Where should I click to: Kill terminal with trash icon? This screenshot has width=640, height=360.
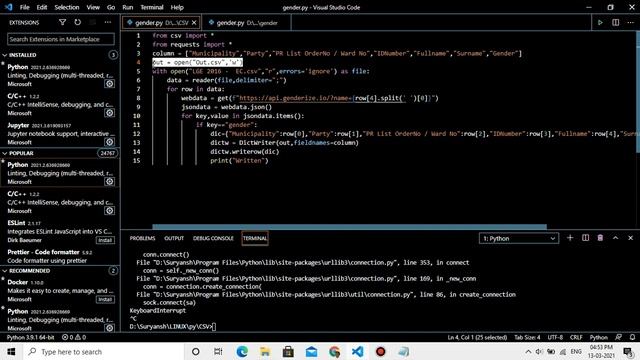tap(600, 238)
